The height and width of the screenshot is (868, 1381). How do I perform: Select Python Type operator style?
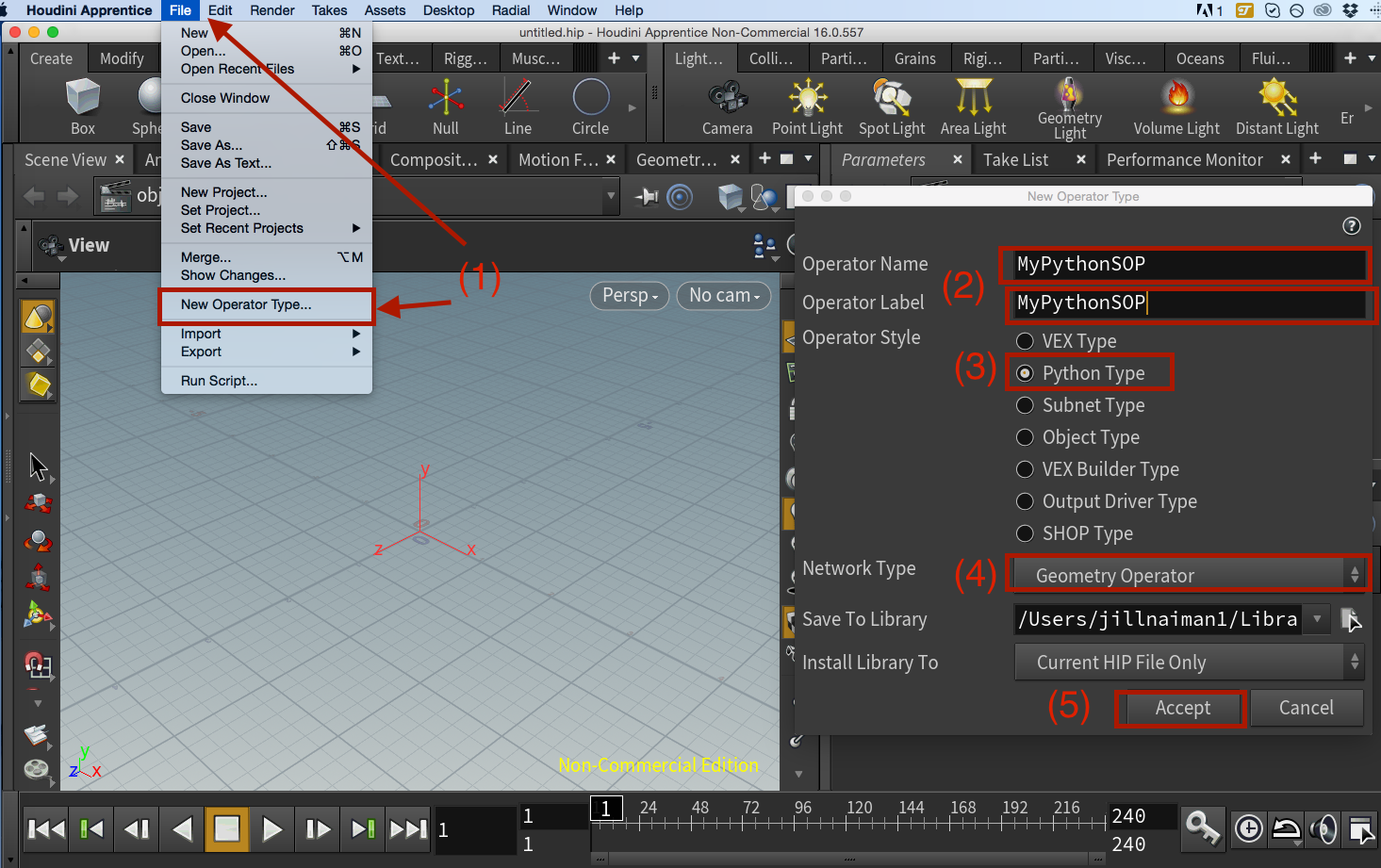[1025, 373]
